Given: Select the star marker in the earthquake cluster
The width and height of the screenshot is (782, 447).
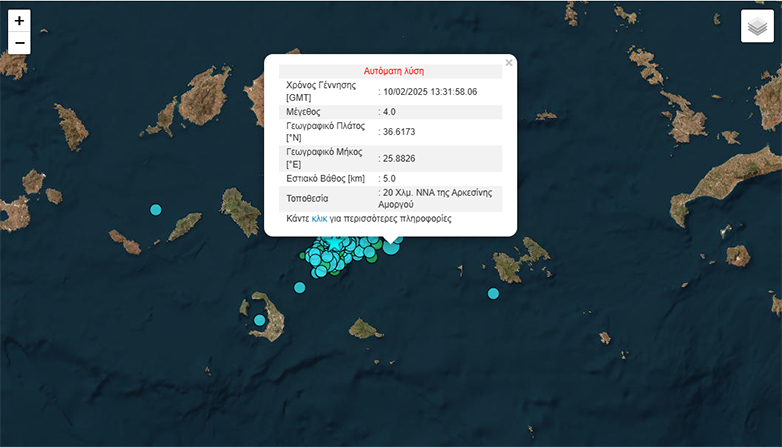Looking at the screenshot, I should [335, 243].
